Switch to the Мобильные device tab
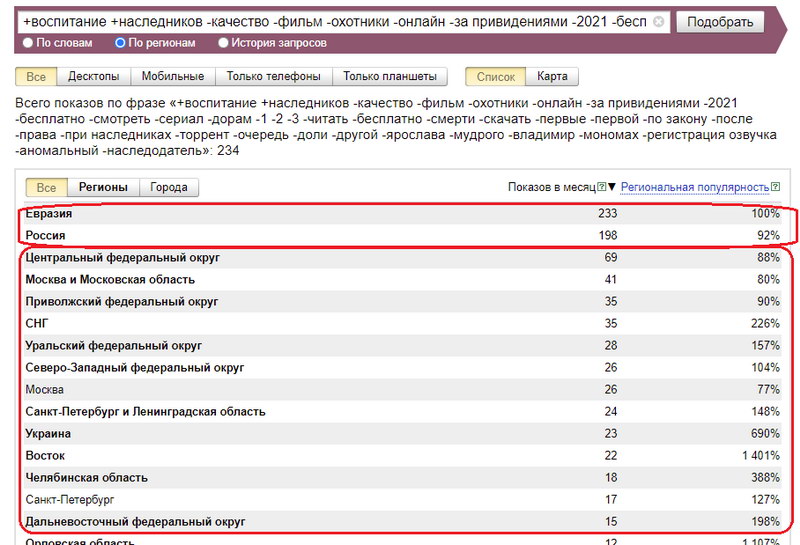This screenshot has height=545, width=800. point(172,76)
